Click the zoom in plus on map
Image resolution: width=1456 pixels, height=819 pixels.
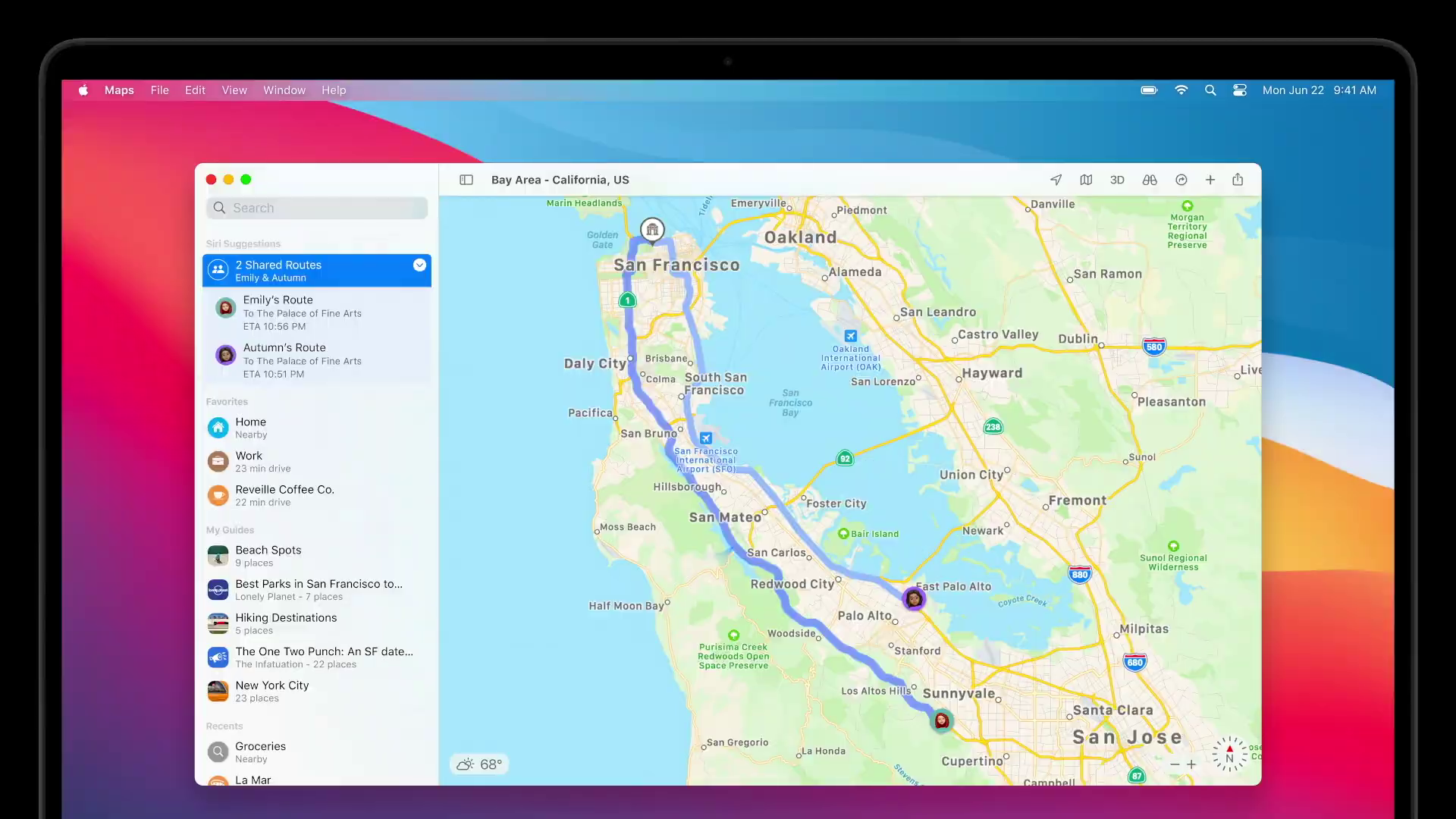point(1191,764)
